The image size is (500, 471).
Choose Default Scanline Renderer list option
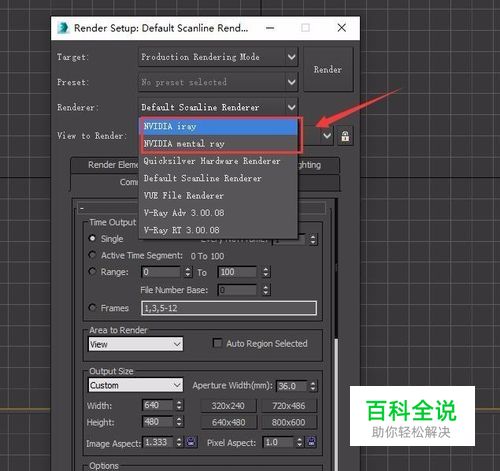(218, 178)
